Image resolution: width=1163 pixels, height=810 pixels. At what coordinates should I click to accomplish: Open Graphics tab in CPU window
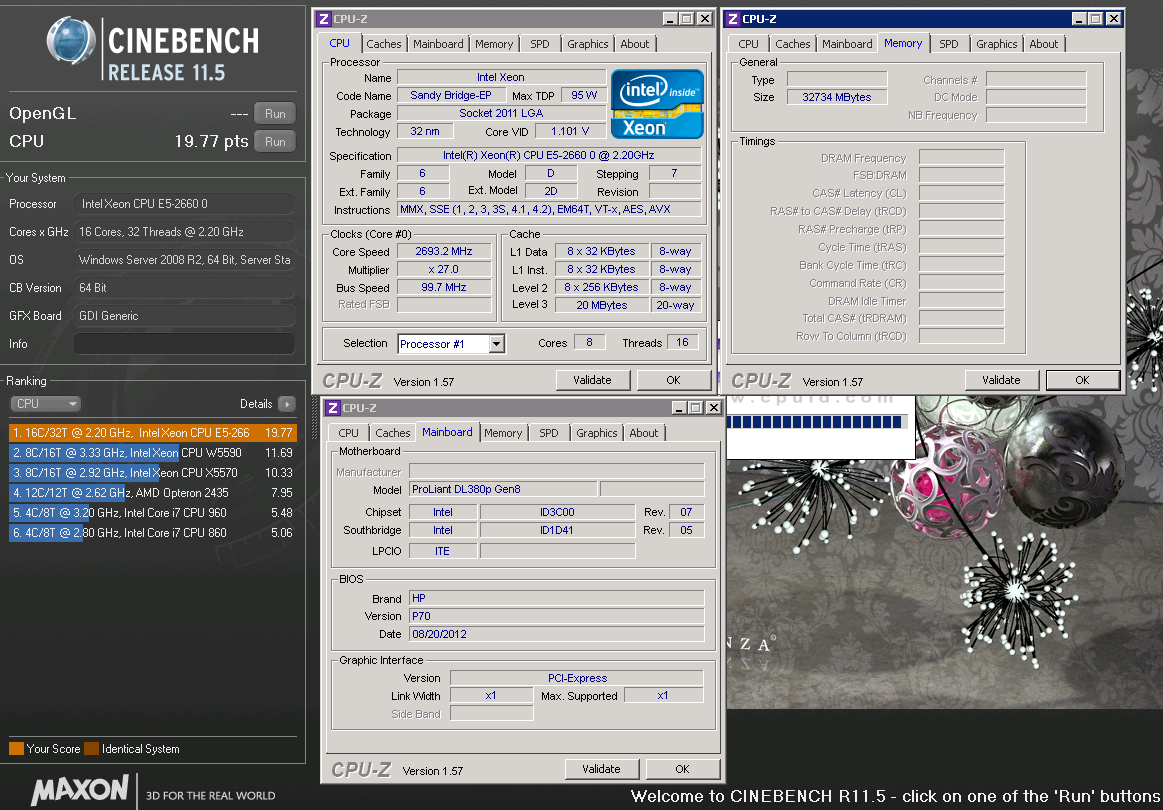tap(587, 44)
